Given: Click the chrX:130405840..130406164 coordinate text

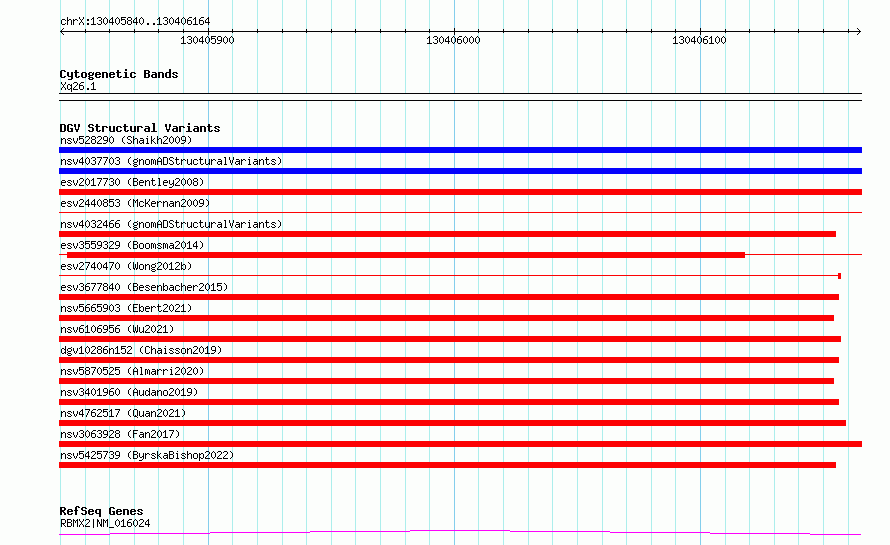Looking at the screenshot, I should coord(135,22).
